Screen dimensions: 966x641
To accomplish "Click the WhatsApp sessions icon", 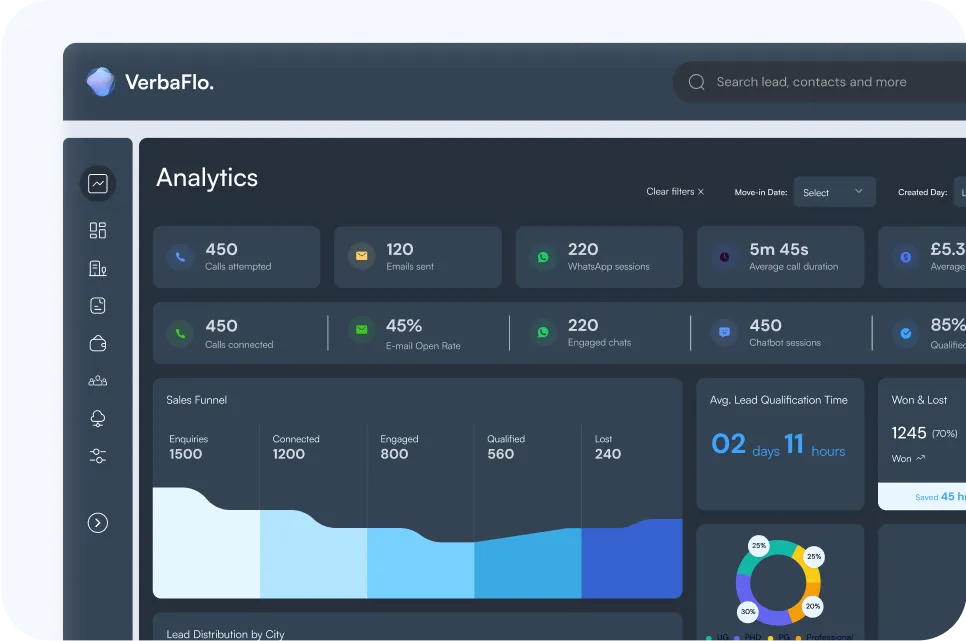I will (543, 257).
